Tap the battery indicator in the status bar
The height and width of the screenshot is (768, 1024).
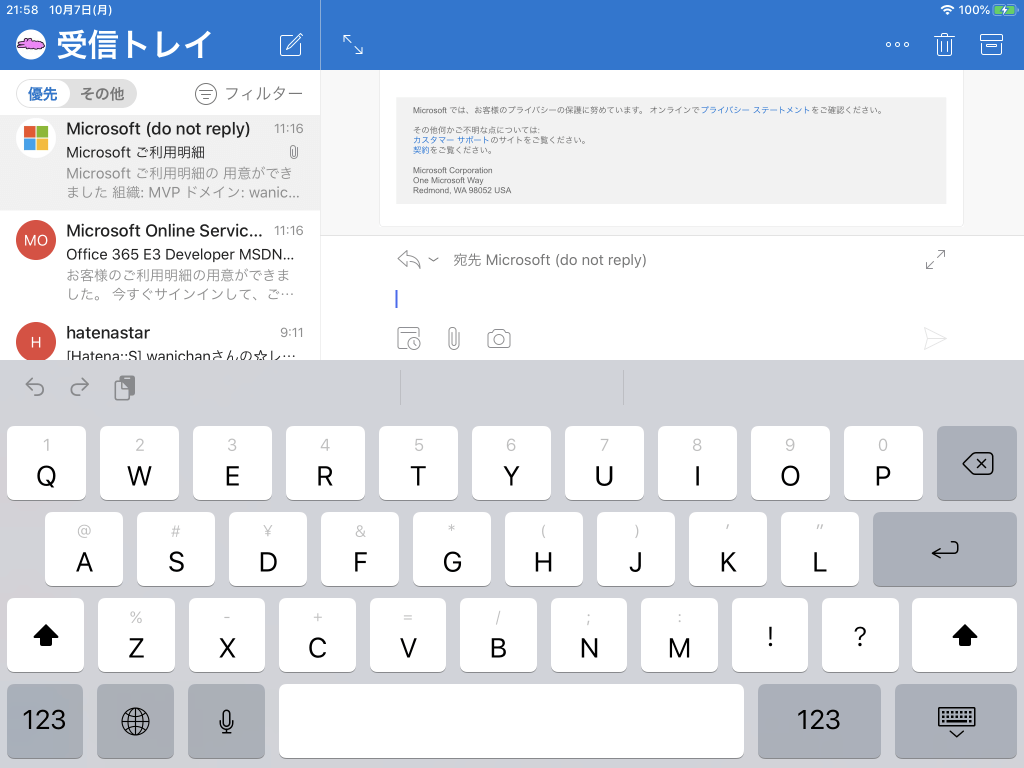pos(1004,10)
